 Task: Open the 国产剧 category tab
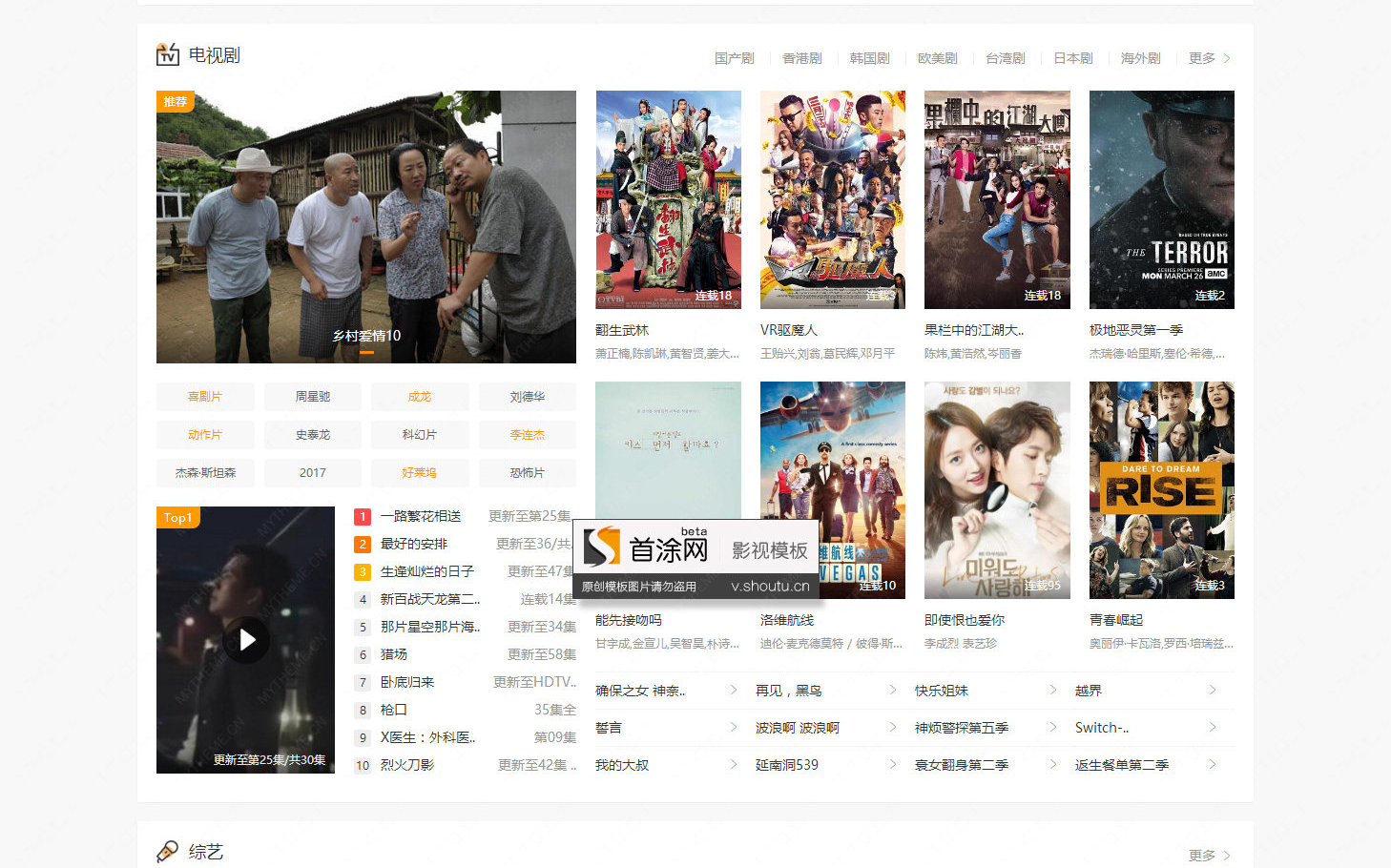point(735,58)
